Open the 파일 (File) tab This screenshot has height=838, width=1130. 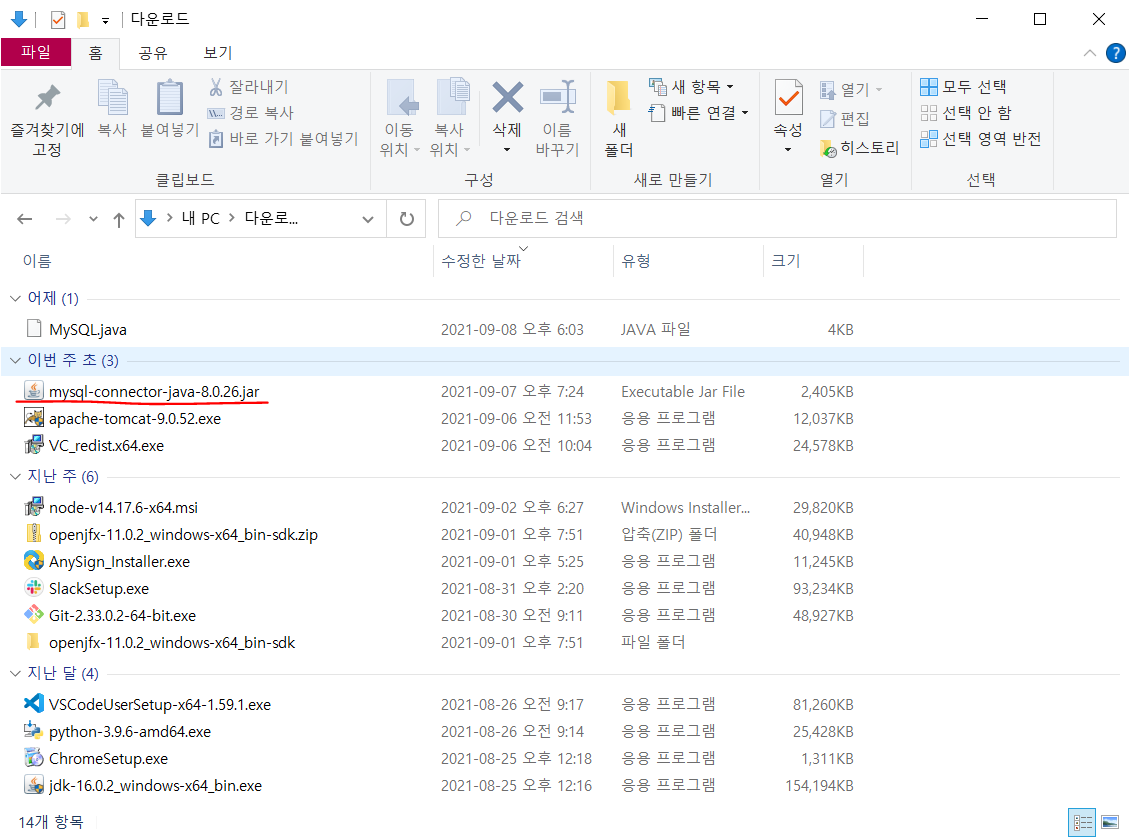tap(36, 52)
